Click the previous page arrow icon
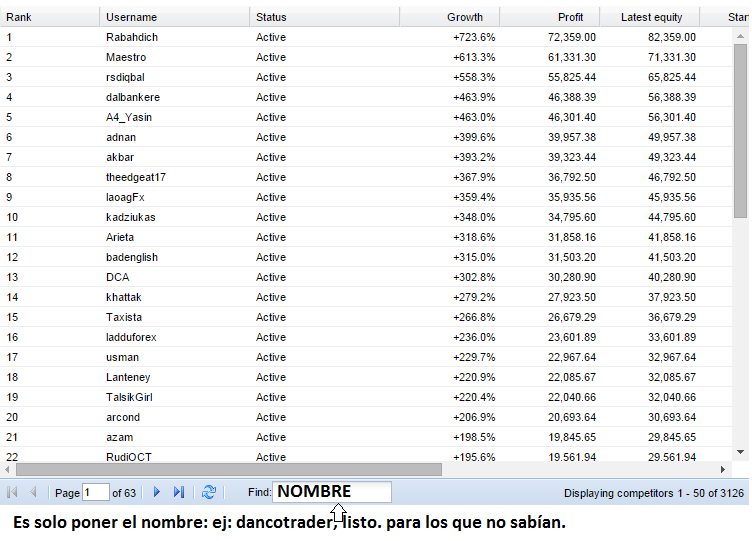Viewport: 752px width, 541px height. (x=34, y=492)
